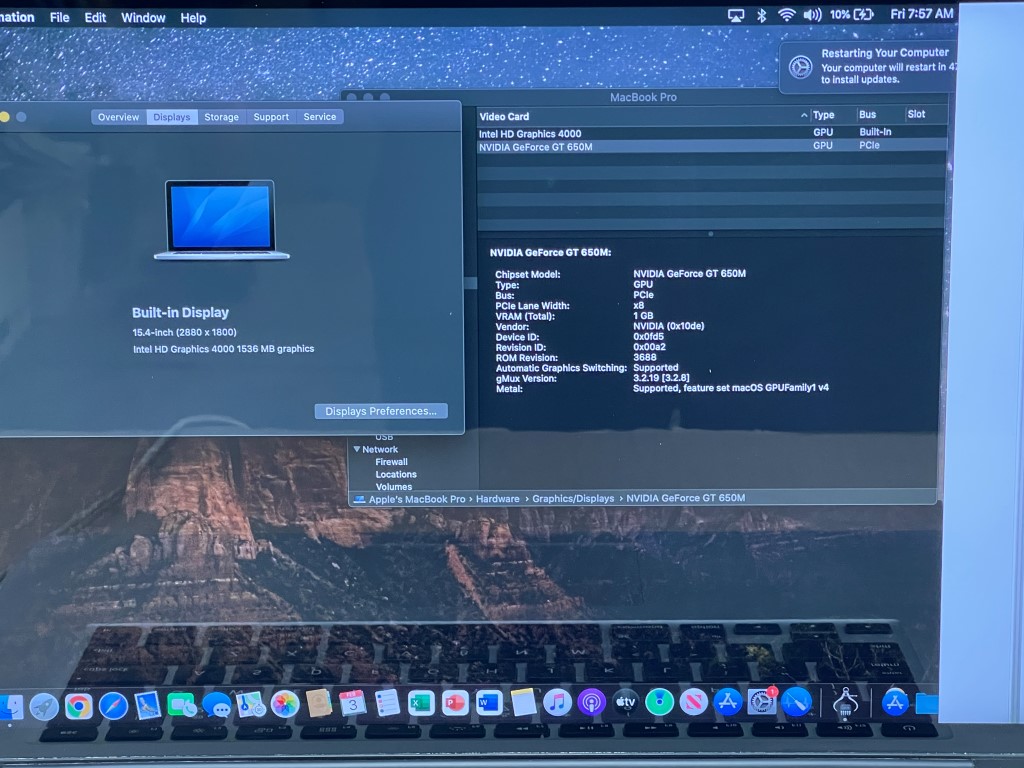Click the Type column header
The height and width of the screenshot is (768, 1024).
click(824, 115)
